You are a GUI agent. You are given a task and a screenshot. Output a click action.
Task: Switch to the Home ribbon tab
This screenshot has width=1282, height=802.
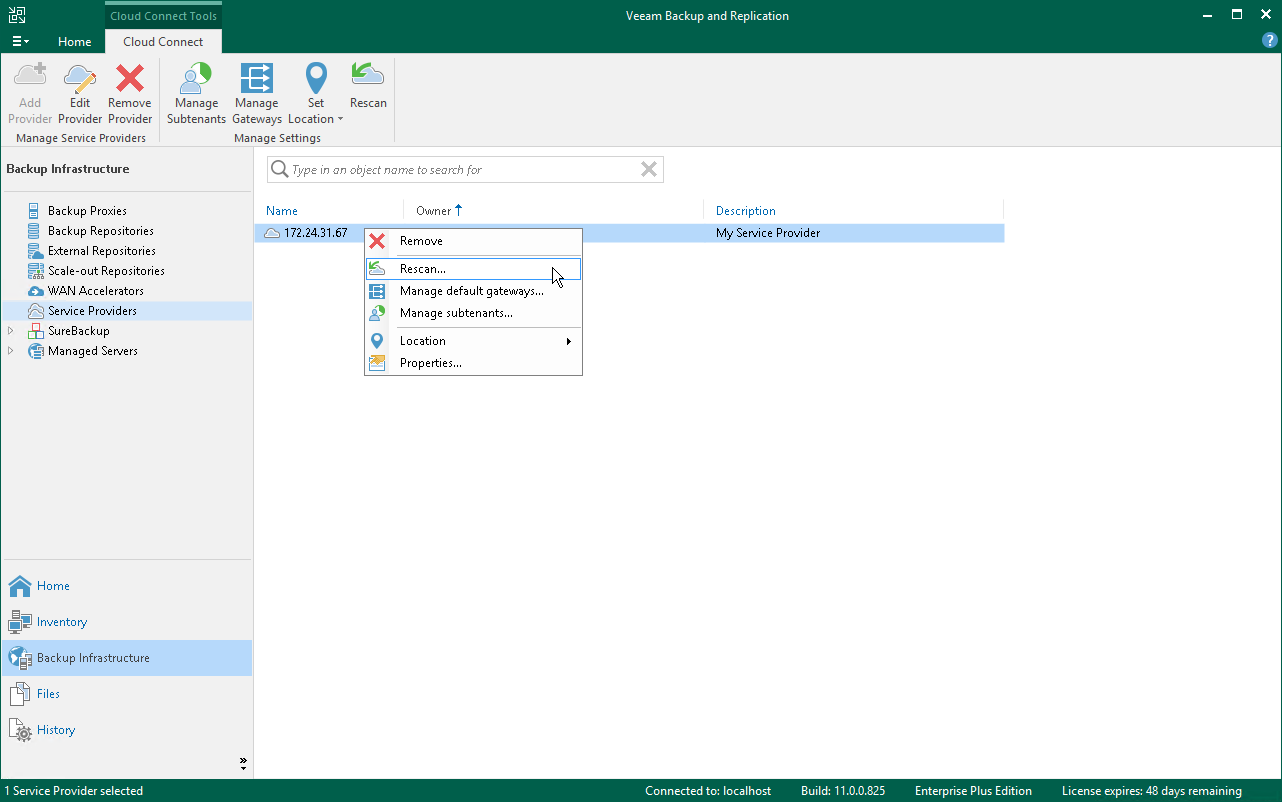coord(74,42)
